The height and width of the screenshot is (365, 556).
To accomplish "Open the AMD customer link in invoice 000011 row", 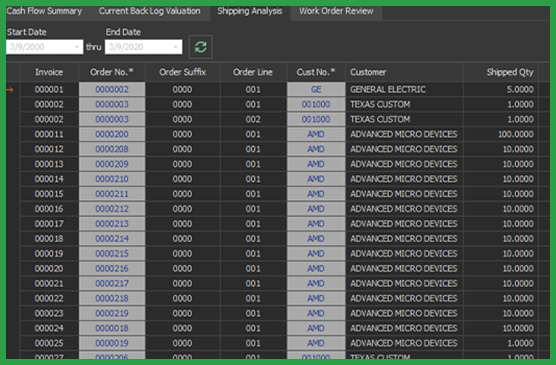I will [x=316, y=134].
